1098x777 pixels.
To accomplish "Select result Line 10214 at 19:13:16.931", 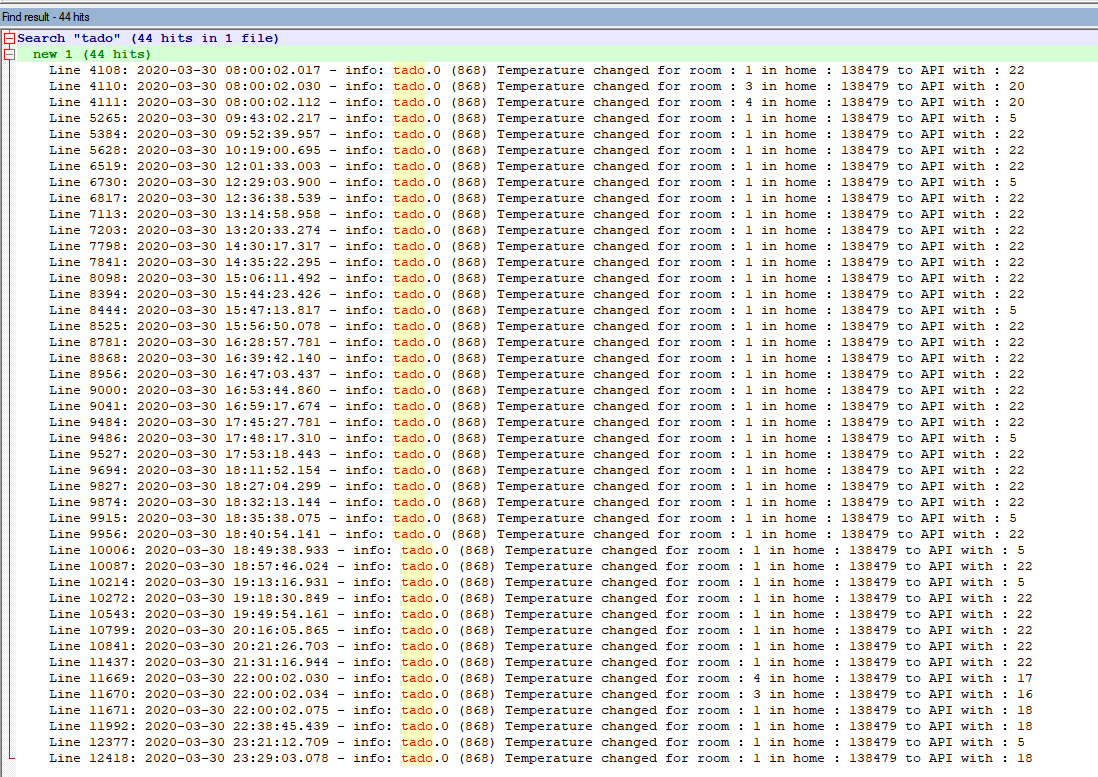I will [x=536, y=582].
